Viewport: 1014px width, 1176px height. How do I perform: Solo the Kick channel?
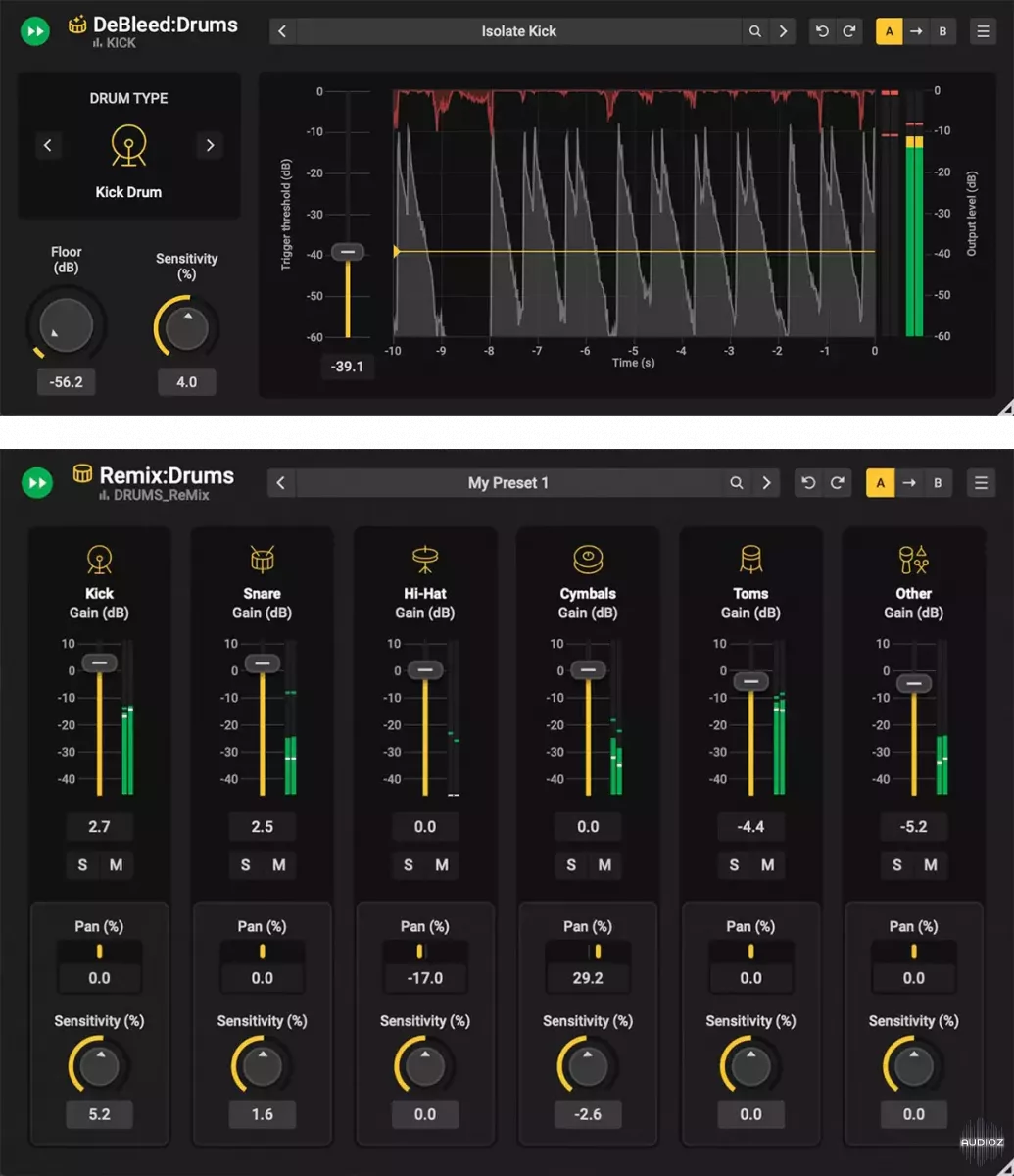click(x=82, y=865)
